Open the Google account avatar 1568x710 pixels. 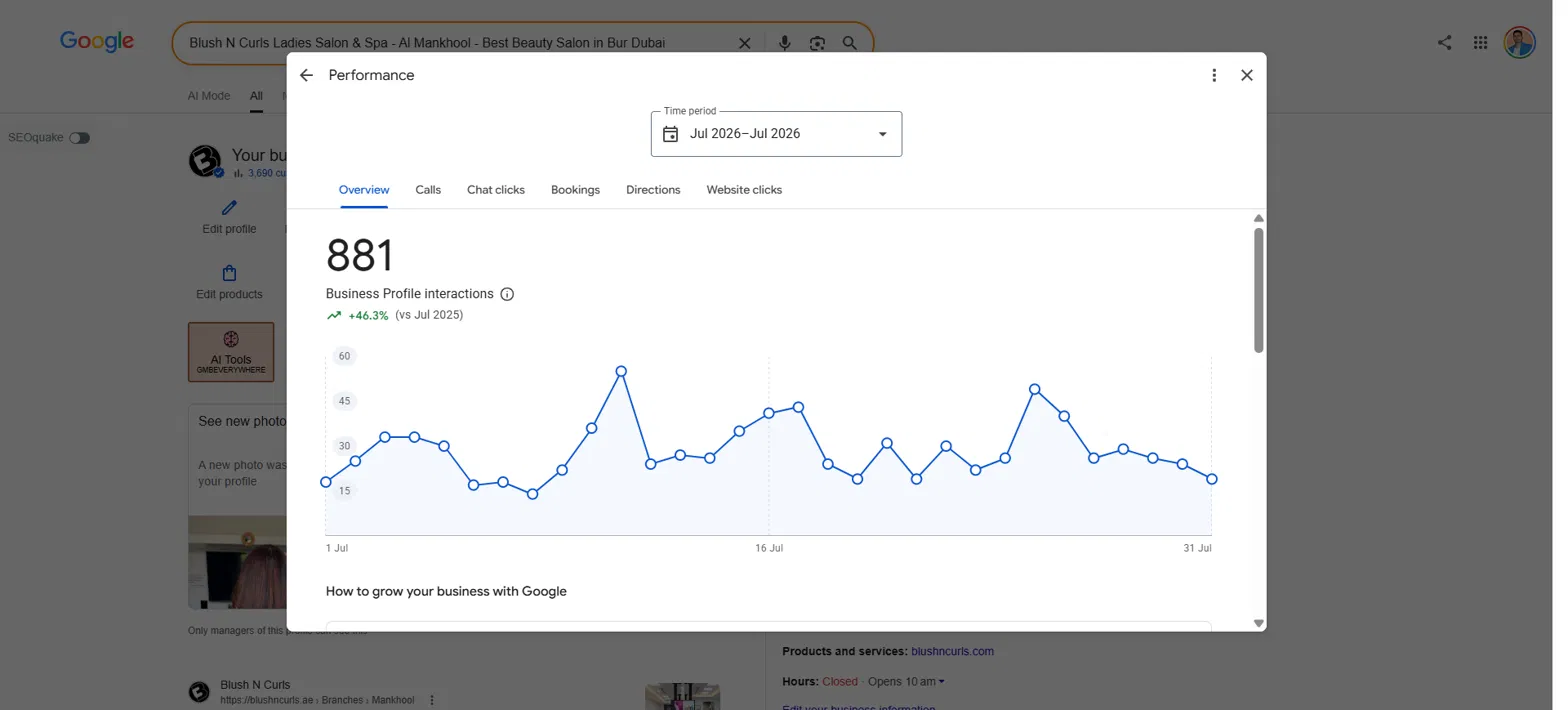pyautogui.click(x=1519, y=43)
